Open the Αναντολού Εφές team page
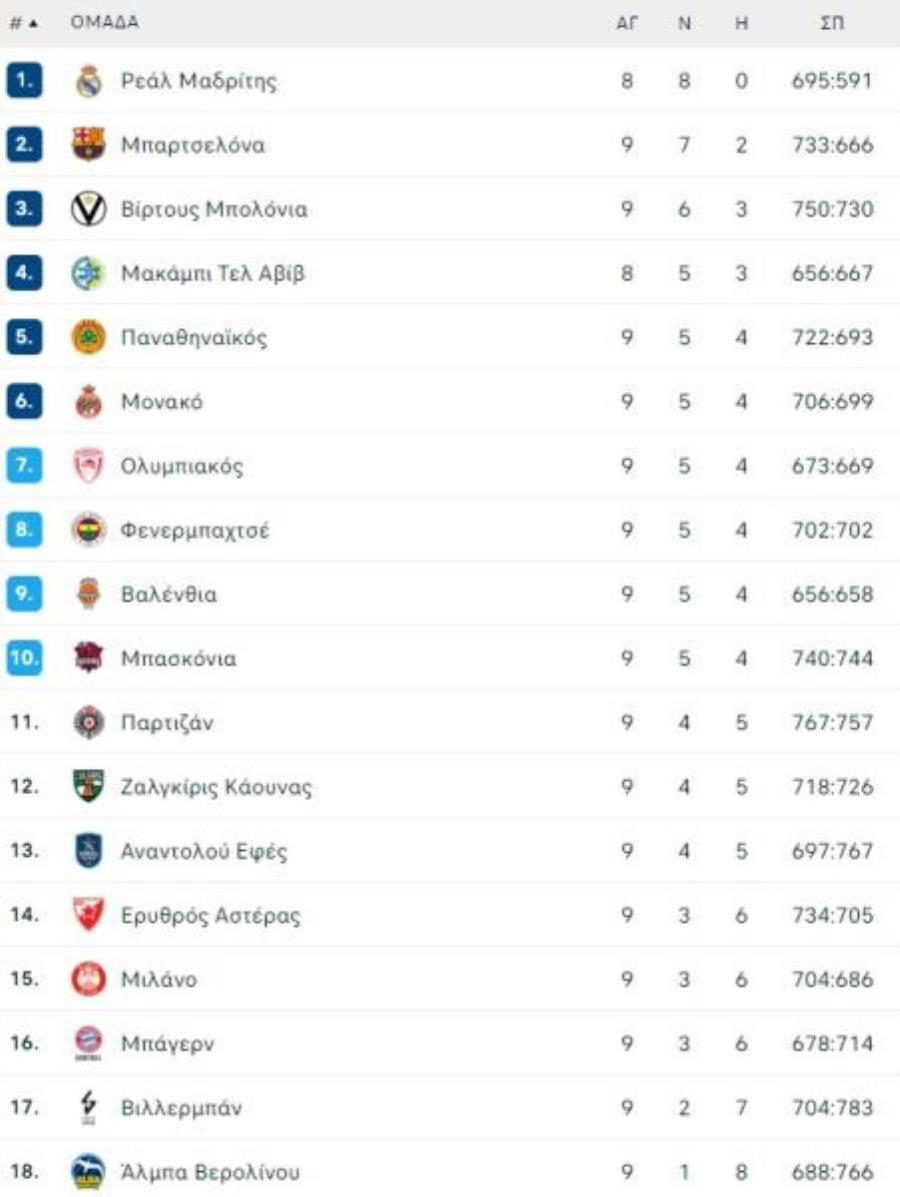900x1197 pixels. (x=204, y=850)
